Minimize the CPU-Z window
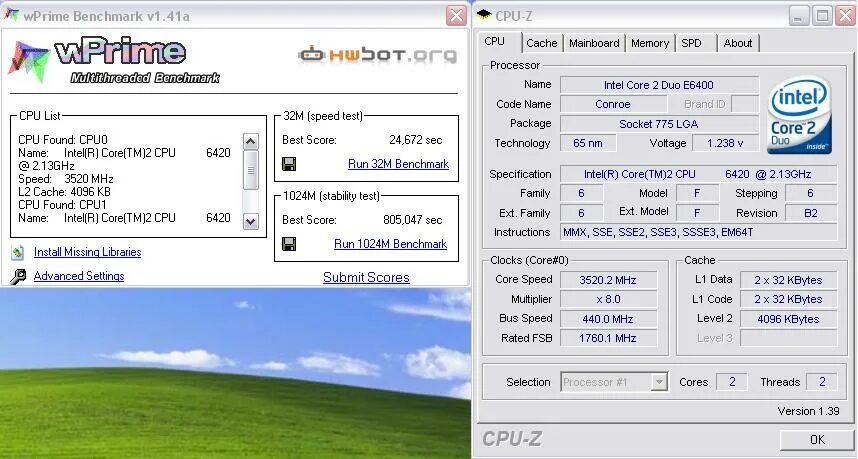Image resolution: width=858 pixels, height=459 pixels. tap(799, 16)
